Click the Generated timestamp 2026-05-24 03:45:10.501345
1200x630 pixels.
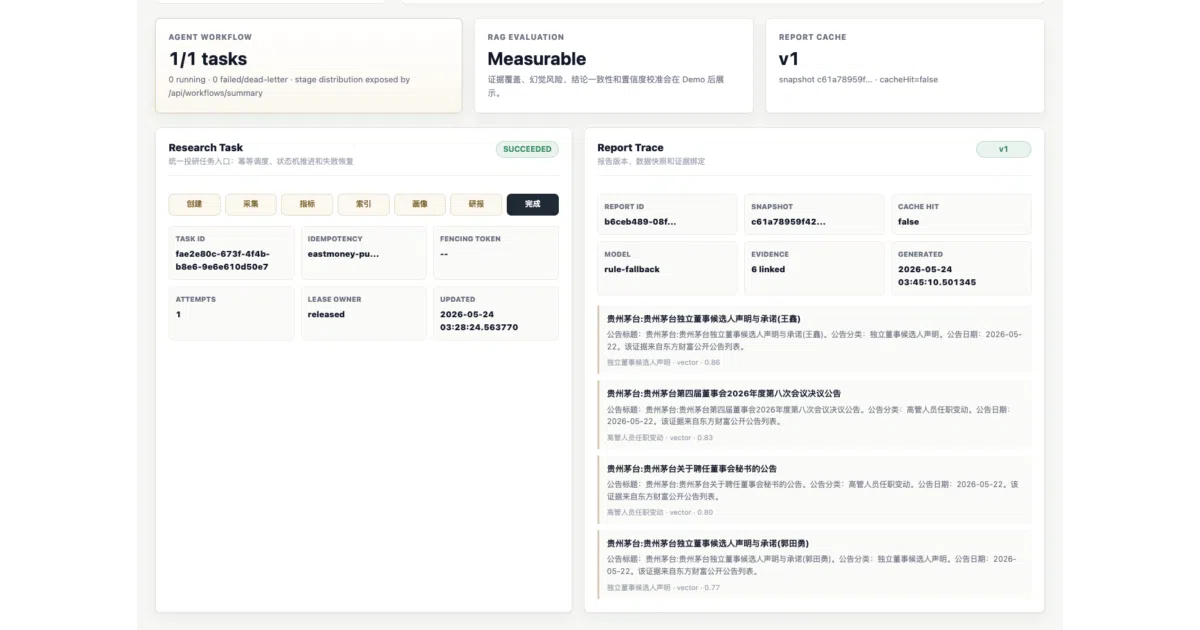pos(937,275)
